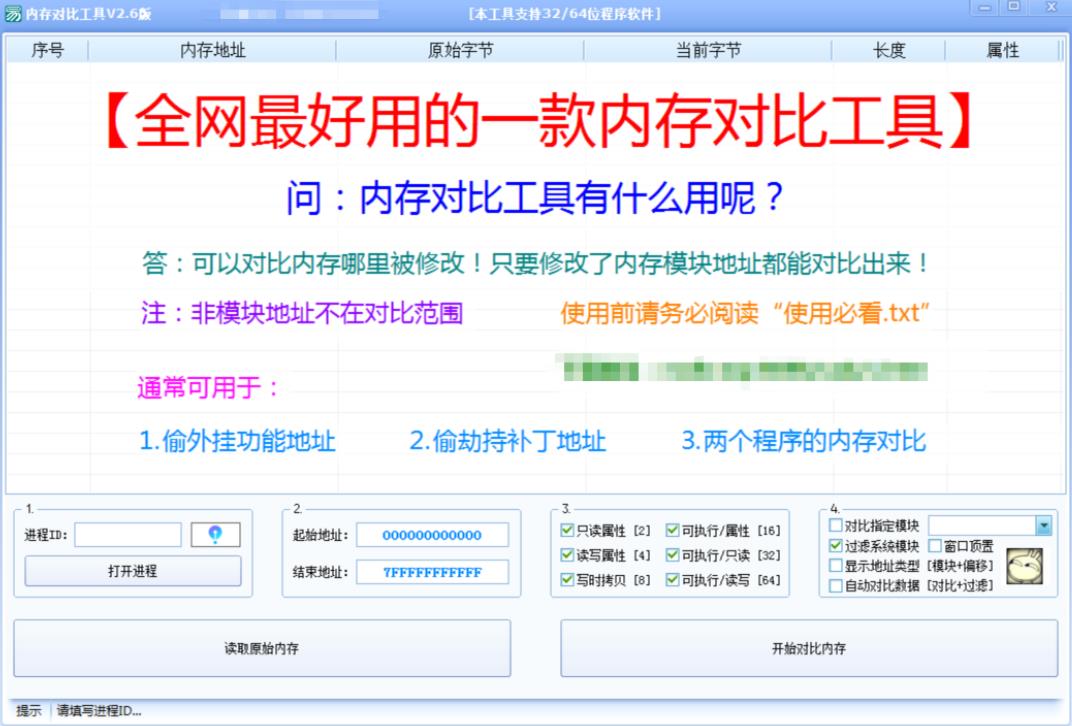Select the 属性 column header

[x=1002, y=50]
